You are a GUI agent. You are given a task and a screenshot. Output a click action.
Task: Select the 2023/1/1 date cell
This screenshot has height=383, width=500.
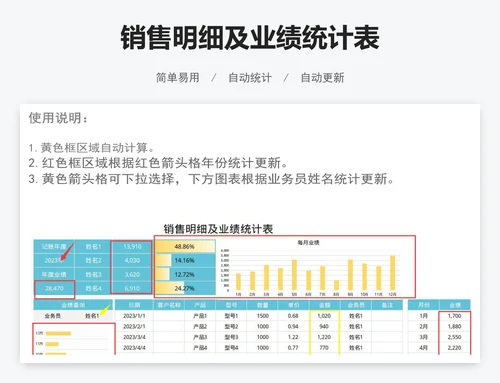(134, 316)
